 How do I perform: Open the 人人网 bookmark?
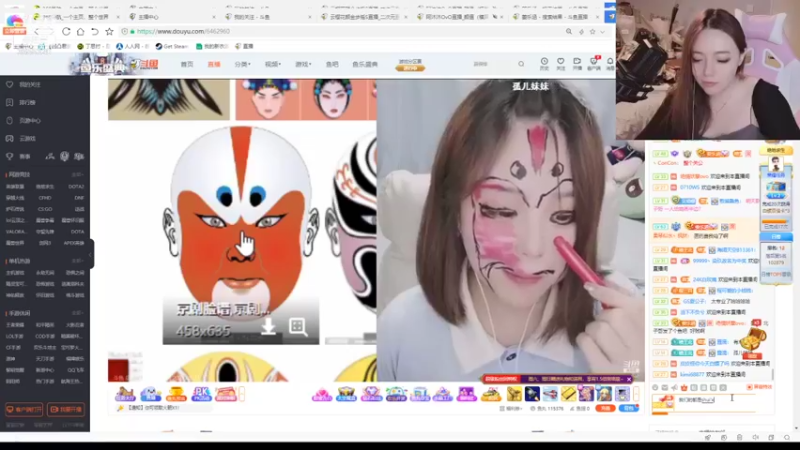pos(132,46)
